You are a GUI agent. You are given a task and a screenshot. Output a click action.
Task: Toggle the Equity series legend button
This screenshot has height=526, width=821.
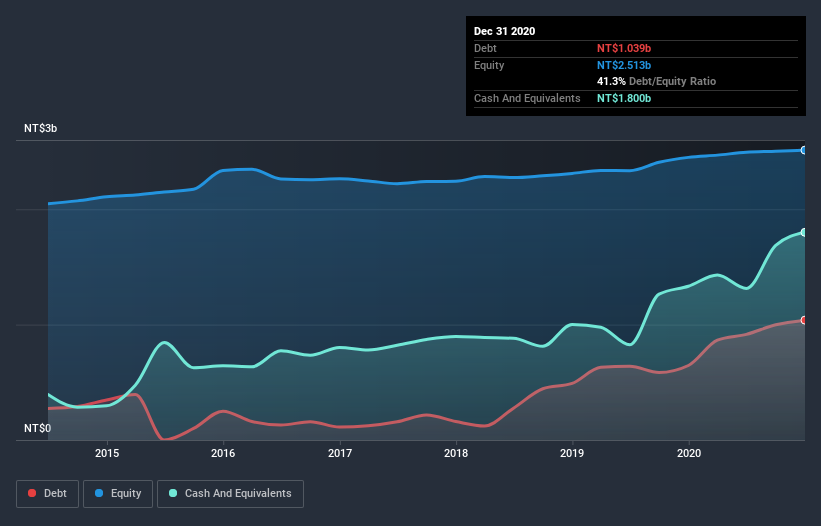click(x=118, y=494)
